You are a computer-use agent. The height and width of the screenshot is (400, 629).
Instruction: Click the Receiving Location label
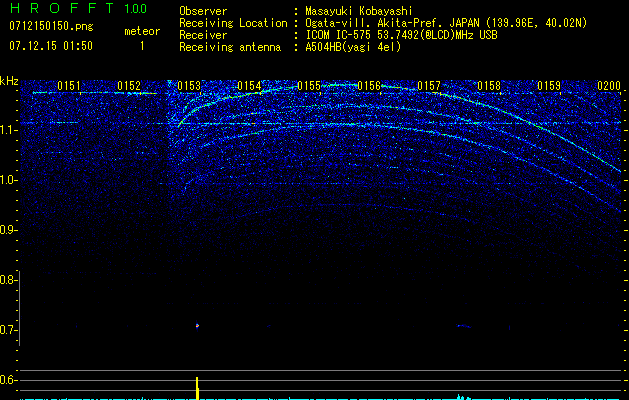click(233, 23)
